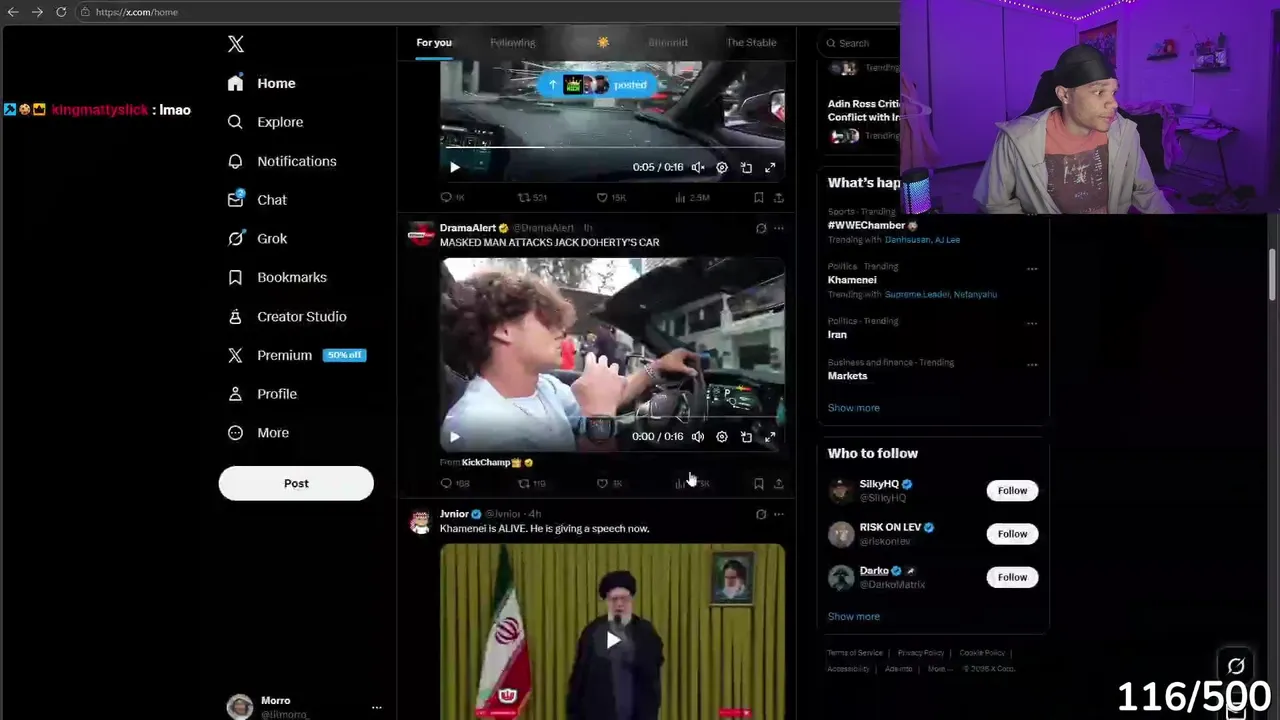1280x720 pixels.
Task: Play the Khamenei speech video
Action: pos(612,640)
